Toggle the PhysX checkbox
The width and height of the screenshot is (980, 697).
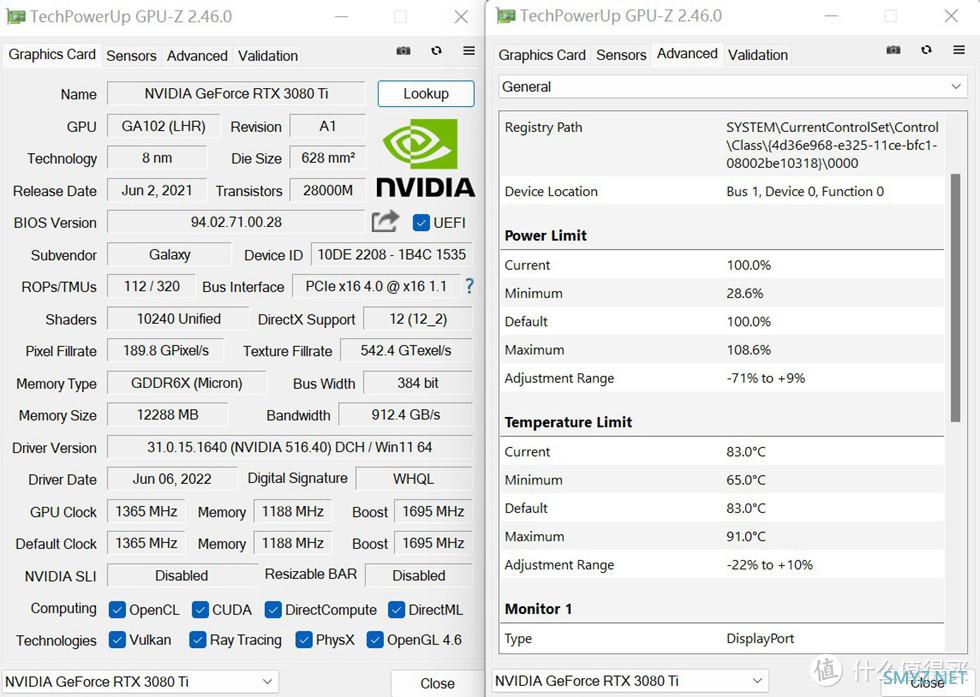(x=304, y=639)
